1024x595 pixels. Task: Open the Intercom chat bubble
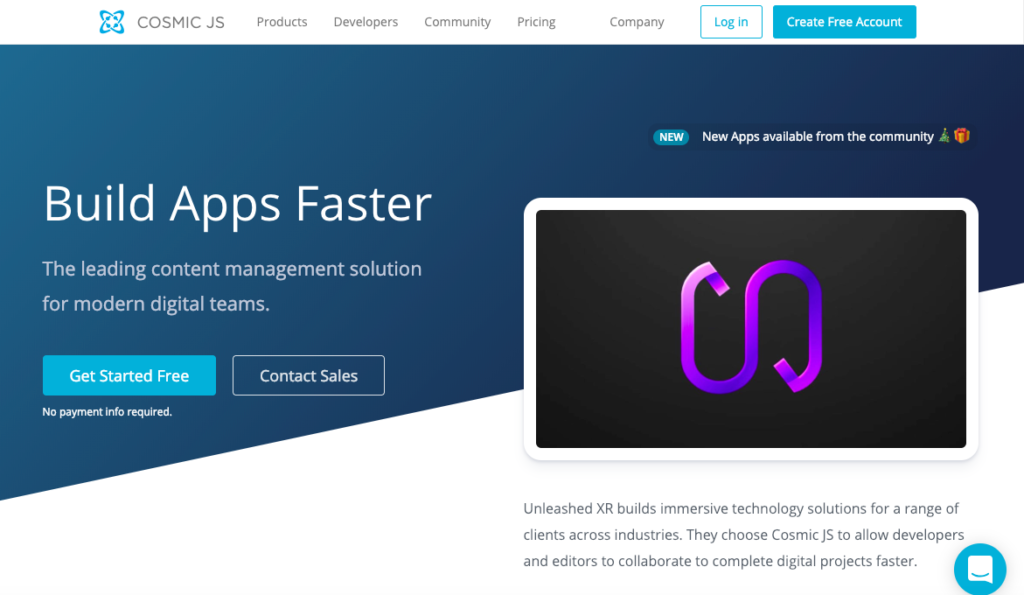pos(979,569)
